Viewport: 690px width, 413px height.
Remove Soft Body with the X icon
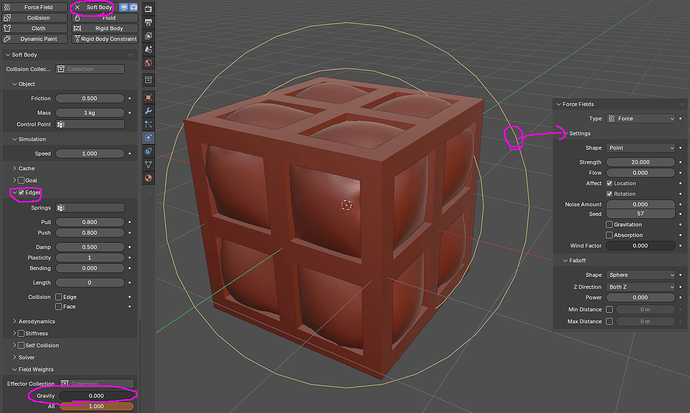[77, 7]
